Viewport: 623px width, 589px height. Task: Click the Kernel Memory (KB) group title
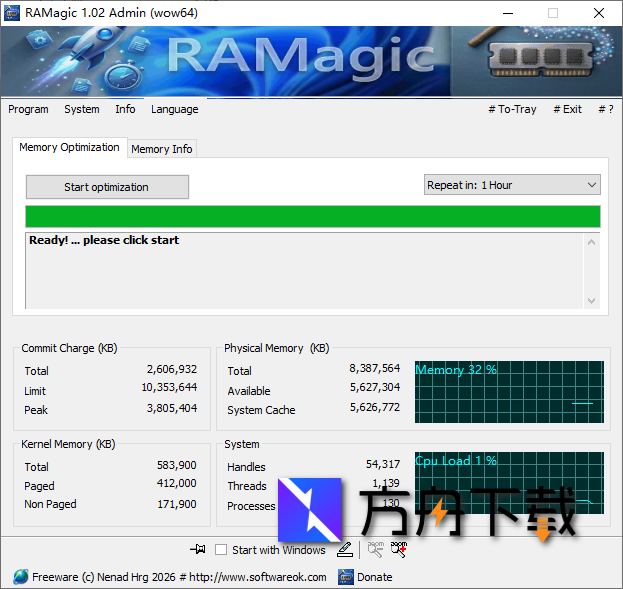[68, 444]
